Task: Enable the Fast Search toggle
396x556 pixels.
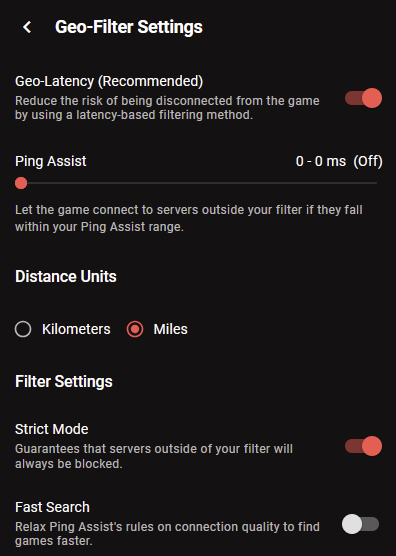Action: [361, 524]
